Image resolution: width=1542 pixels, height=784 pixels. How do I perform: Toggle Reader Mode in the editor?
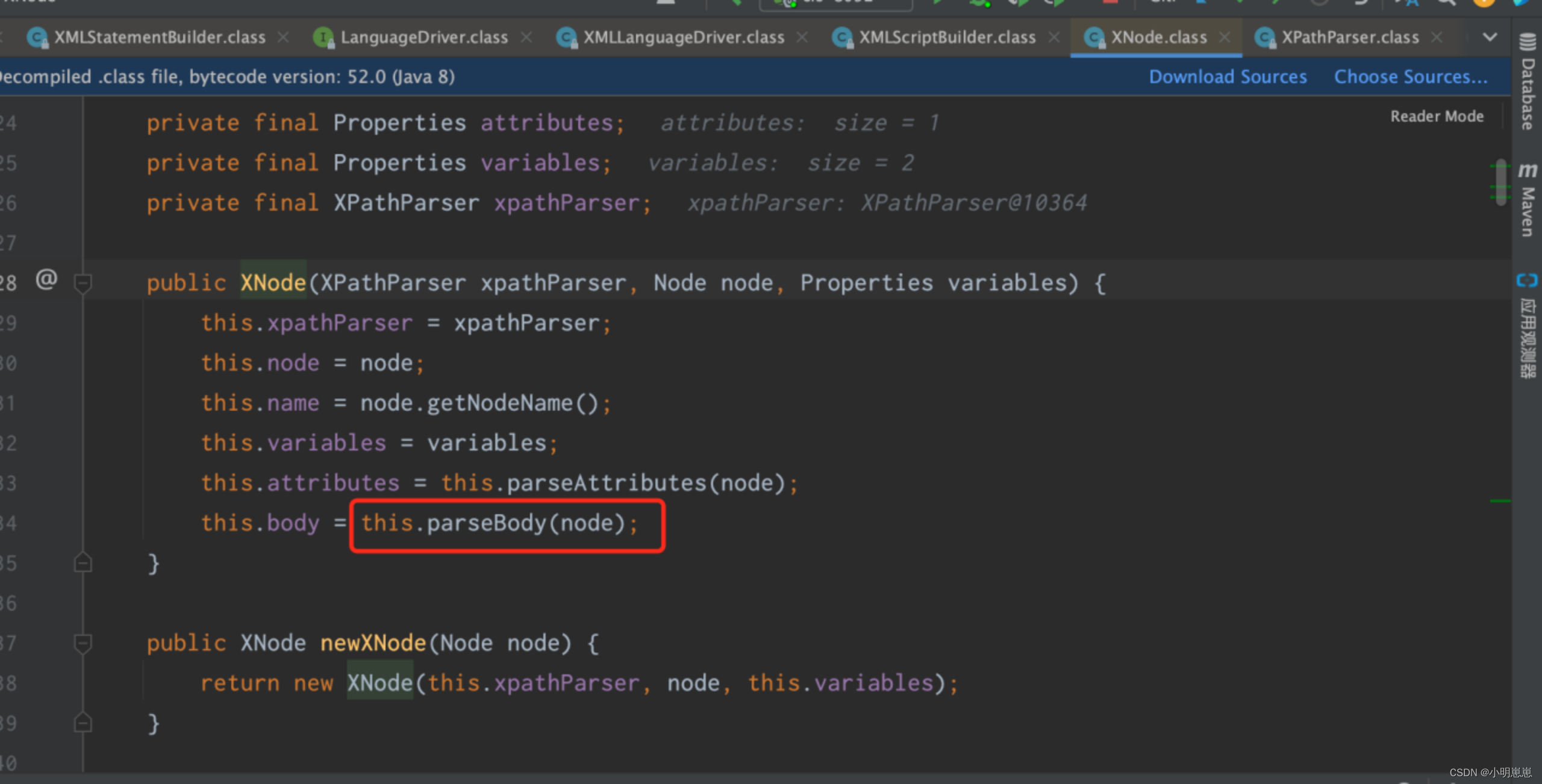point(1437,116)
